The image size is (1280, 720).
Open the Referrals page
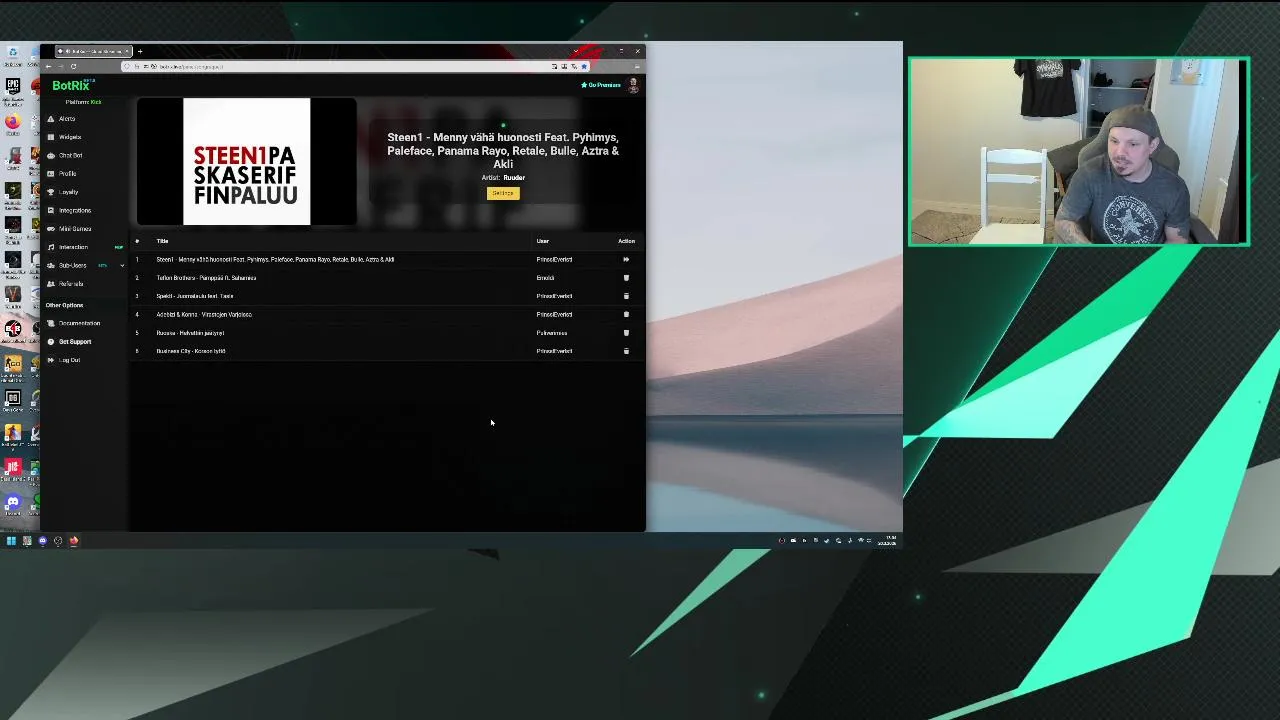coord(71,284)
